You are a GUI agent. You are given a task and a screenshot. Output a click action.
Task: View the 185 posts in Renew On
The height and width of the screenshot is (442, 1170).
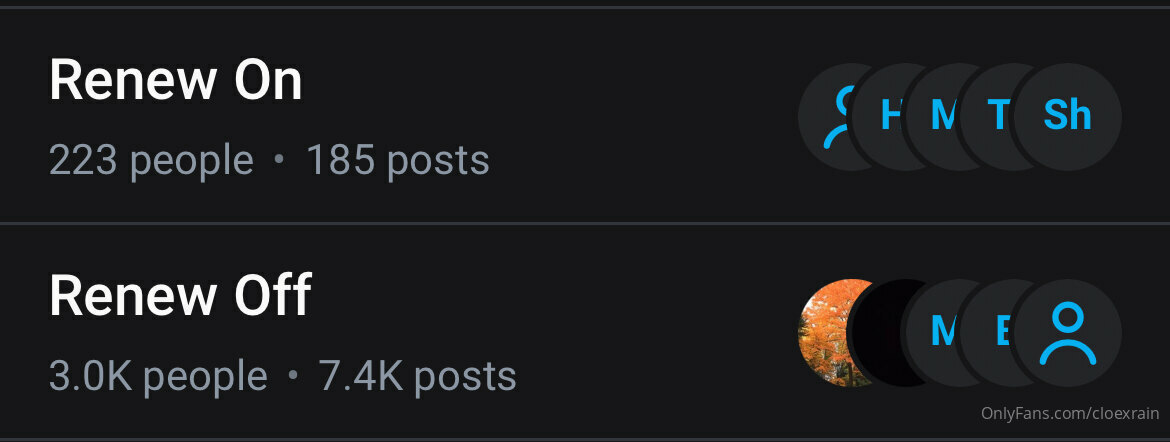pyautogui.click(x=398, y=160)
